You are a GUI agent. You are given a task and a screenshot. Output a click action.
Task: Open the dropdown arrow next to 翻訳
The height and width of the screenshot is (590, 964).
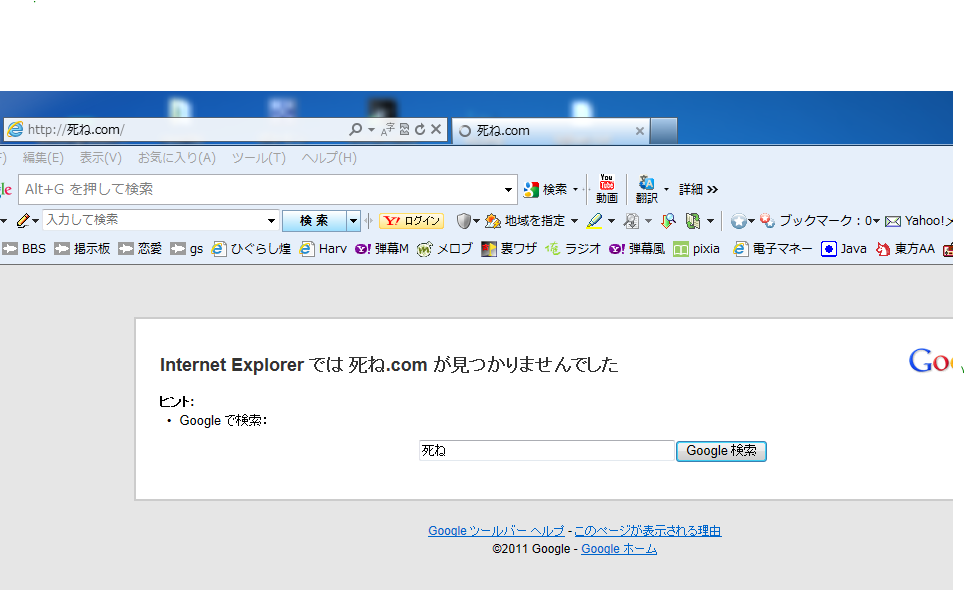coord(666,189)
